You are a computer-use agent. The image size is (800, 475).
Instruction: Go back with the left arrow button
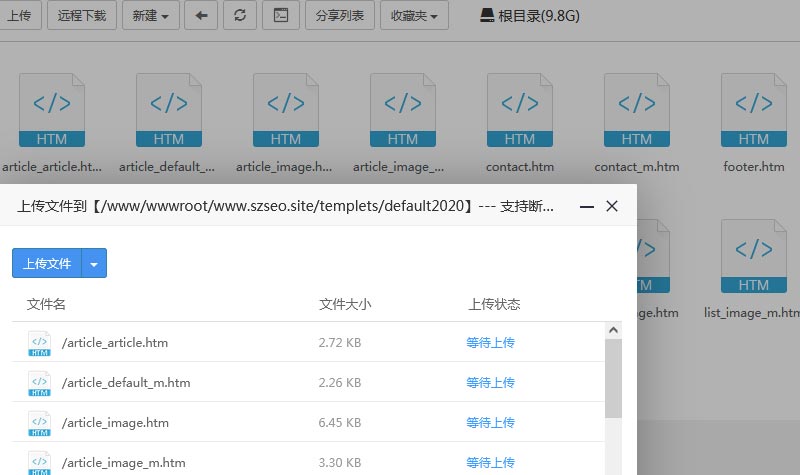tap(201, 15)
